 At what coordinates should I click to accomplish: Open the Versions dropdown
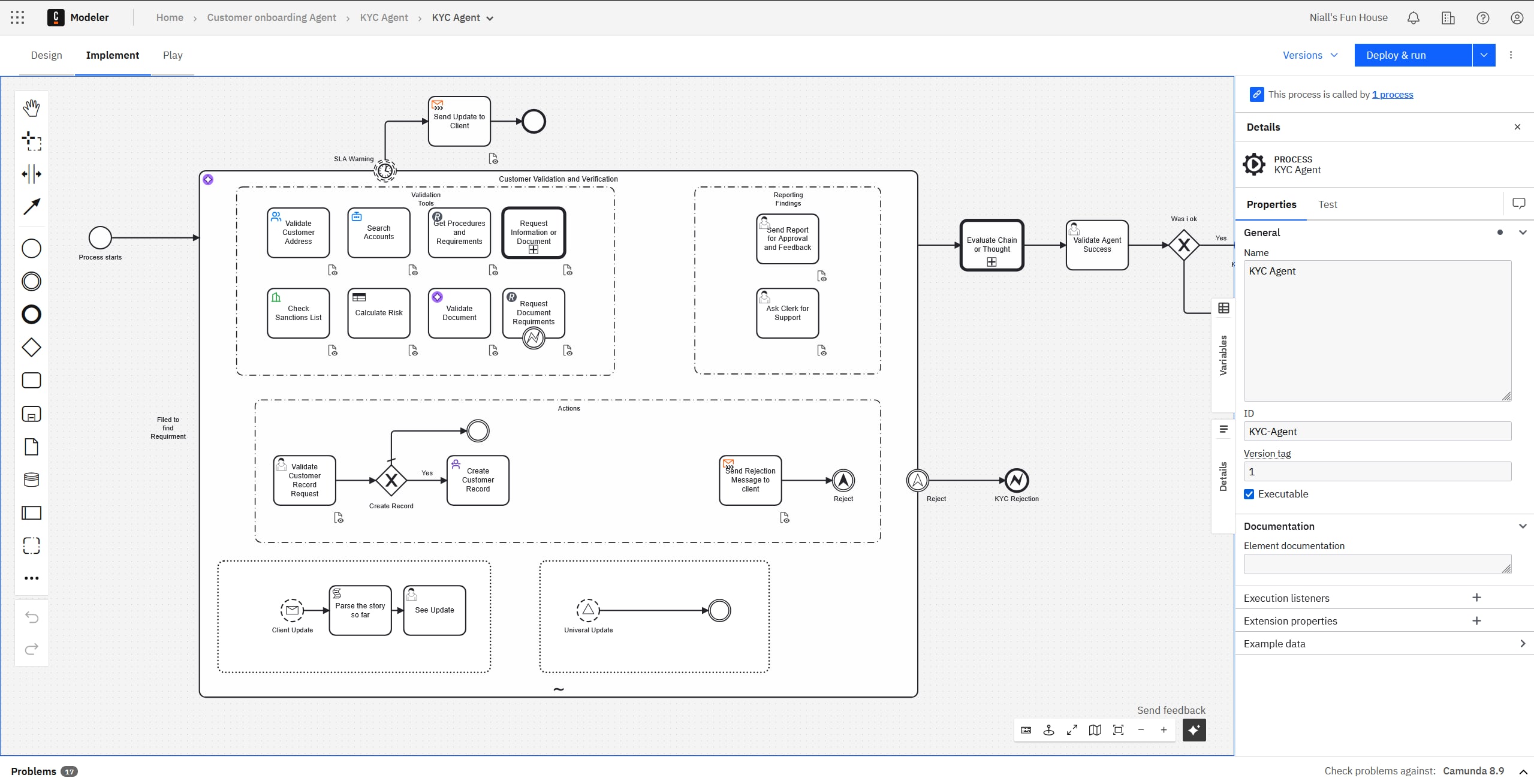tap(1310, 55)
